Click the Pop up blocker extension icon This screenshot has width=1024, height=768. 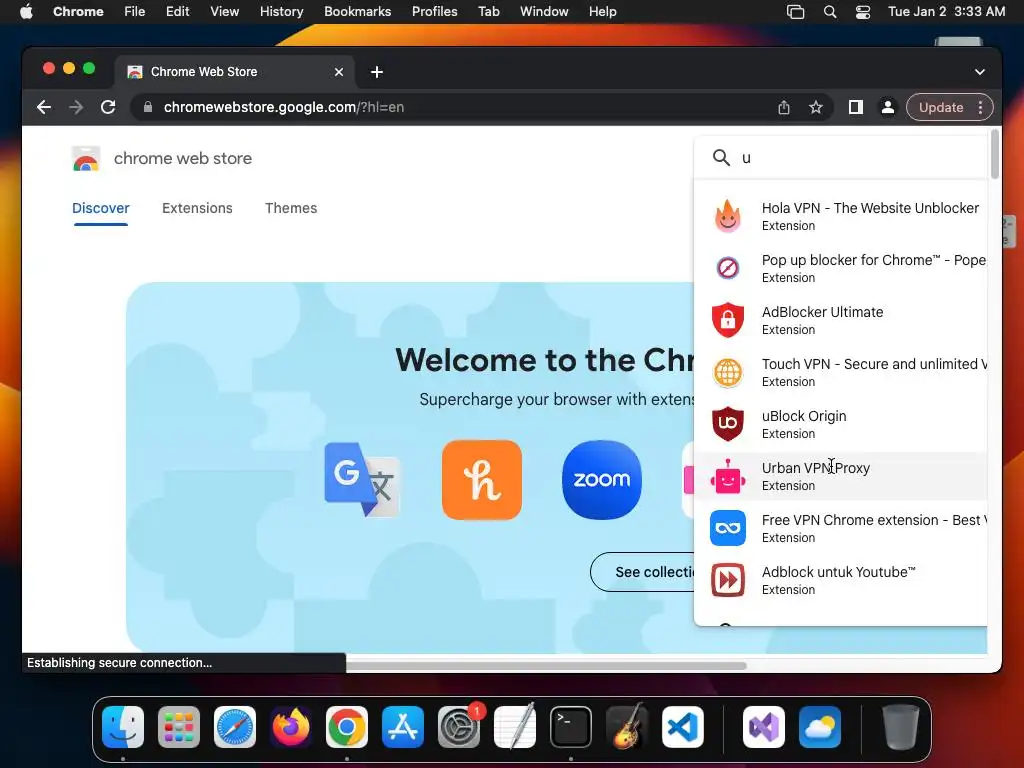pos(728,268)
